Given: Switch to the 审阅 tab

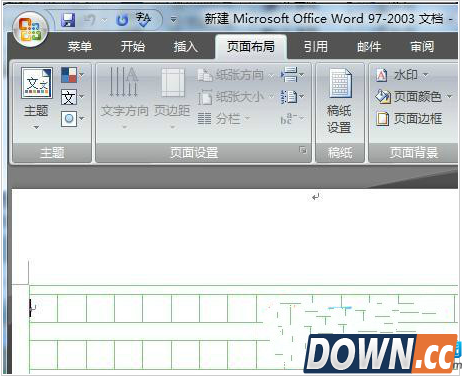Looking at the screenshot, I should point(422,46).
